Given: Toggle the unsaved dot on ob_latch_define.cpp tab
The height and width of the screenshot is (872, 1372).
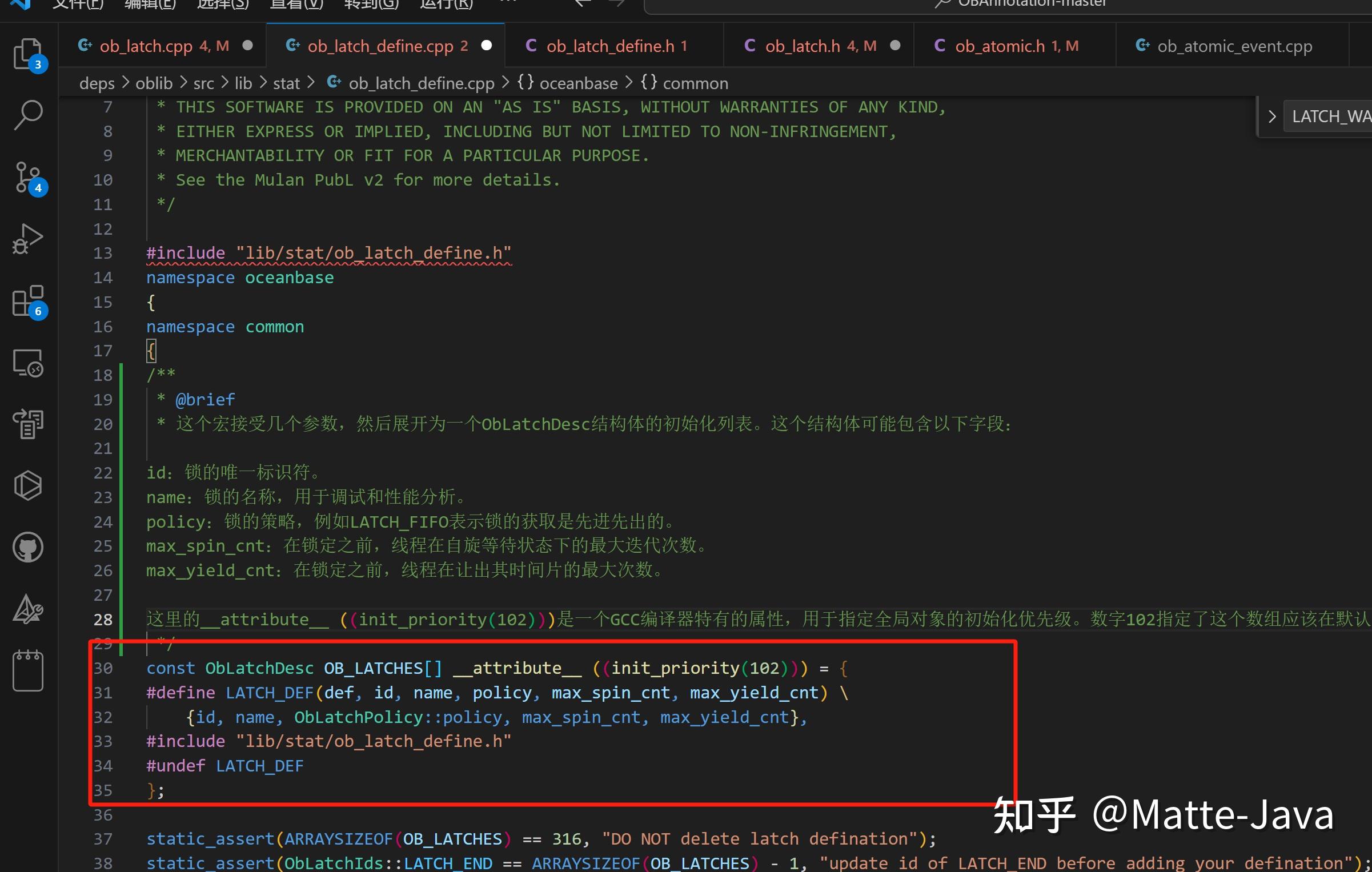Looking at the screenshot, I should pyautogui.click(x=486, y=46).
